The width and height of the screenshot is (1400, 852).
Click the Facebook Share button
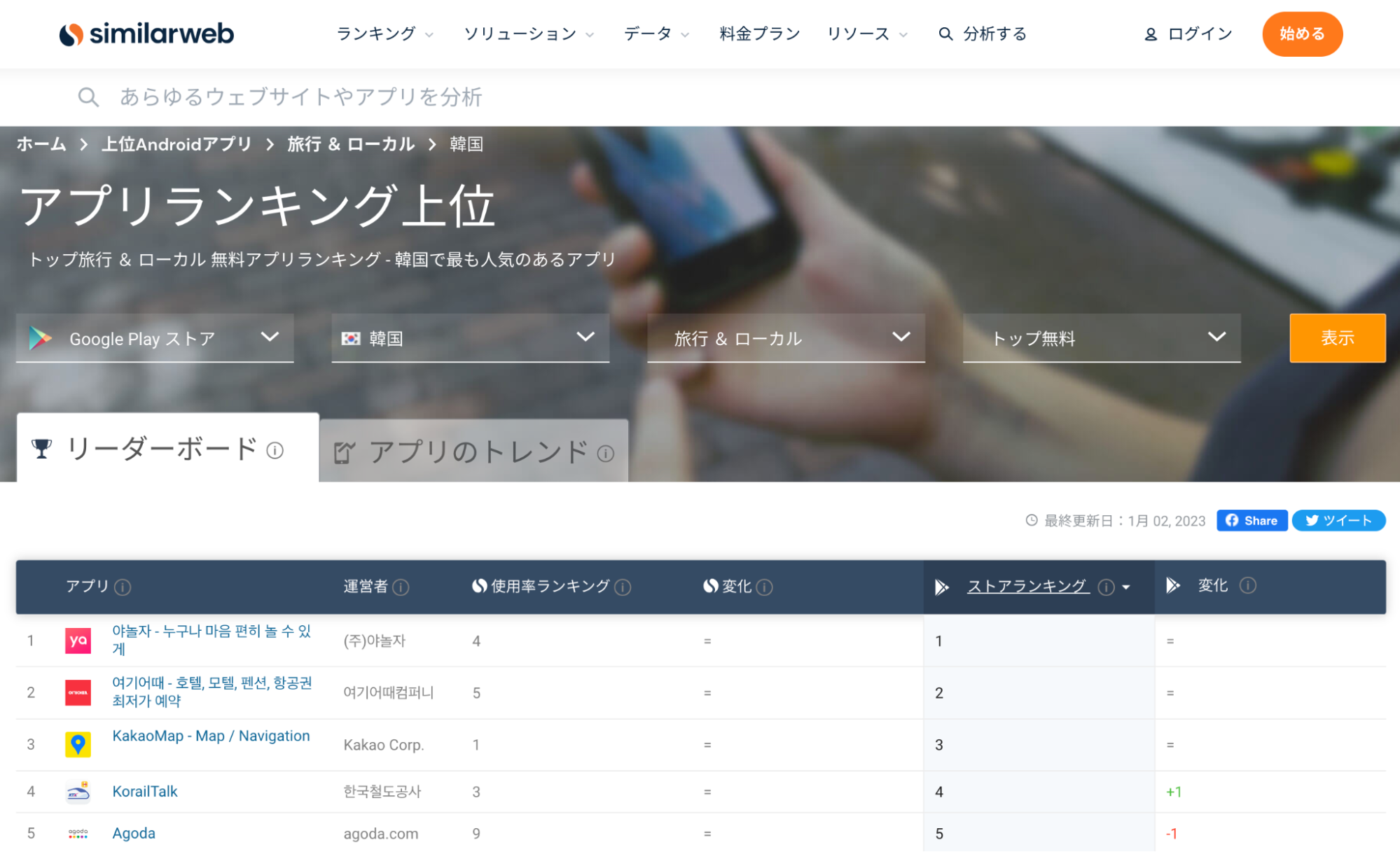pyautogui.click(x=1252, y=520)
